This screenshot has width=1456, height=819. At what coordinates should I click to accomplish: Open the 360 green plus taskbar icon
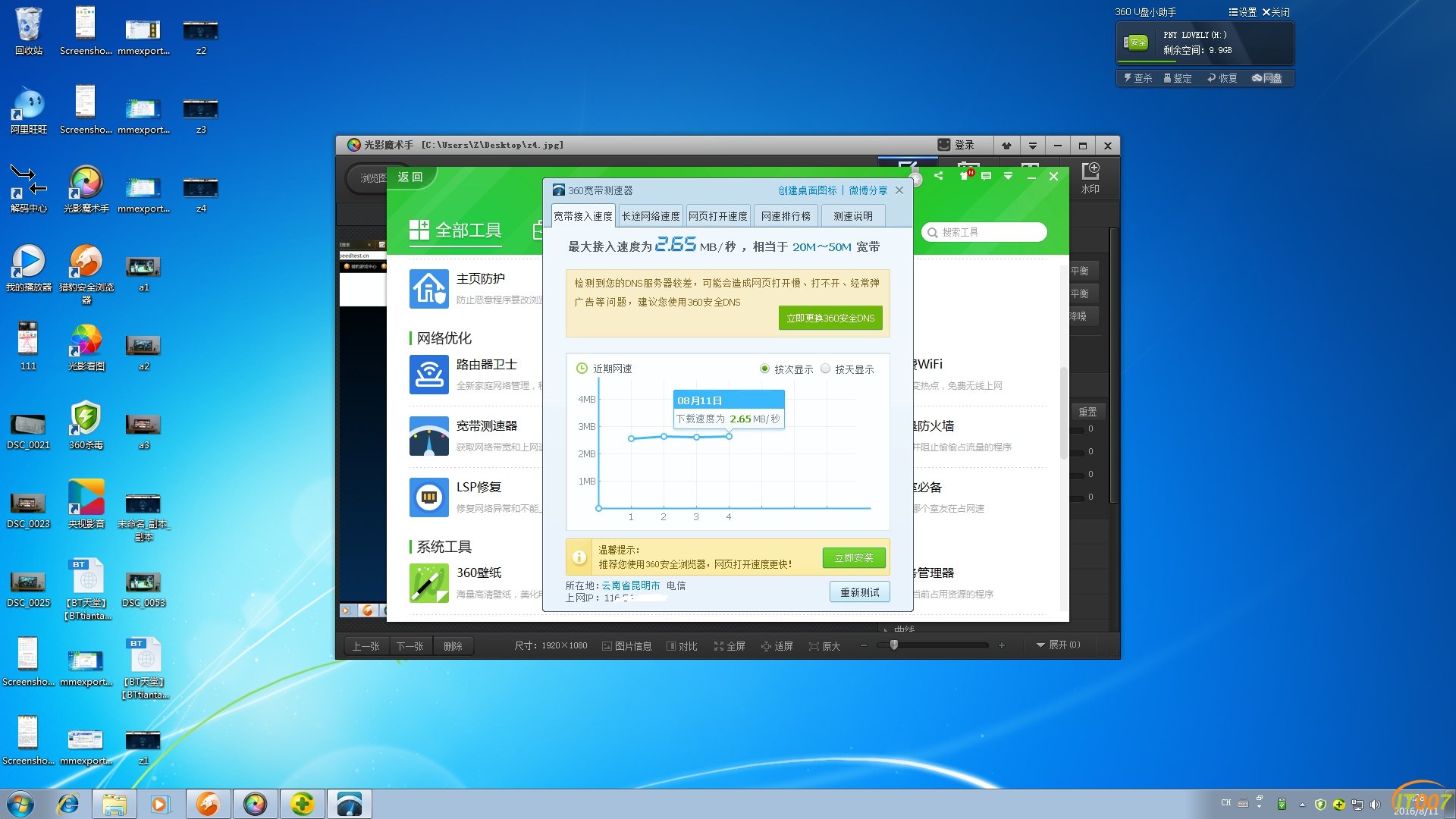pyautogui.click(x=302, y=804)
